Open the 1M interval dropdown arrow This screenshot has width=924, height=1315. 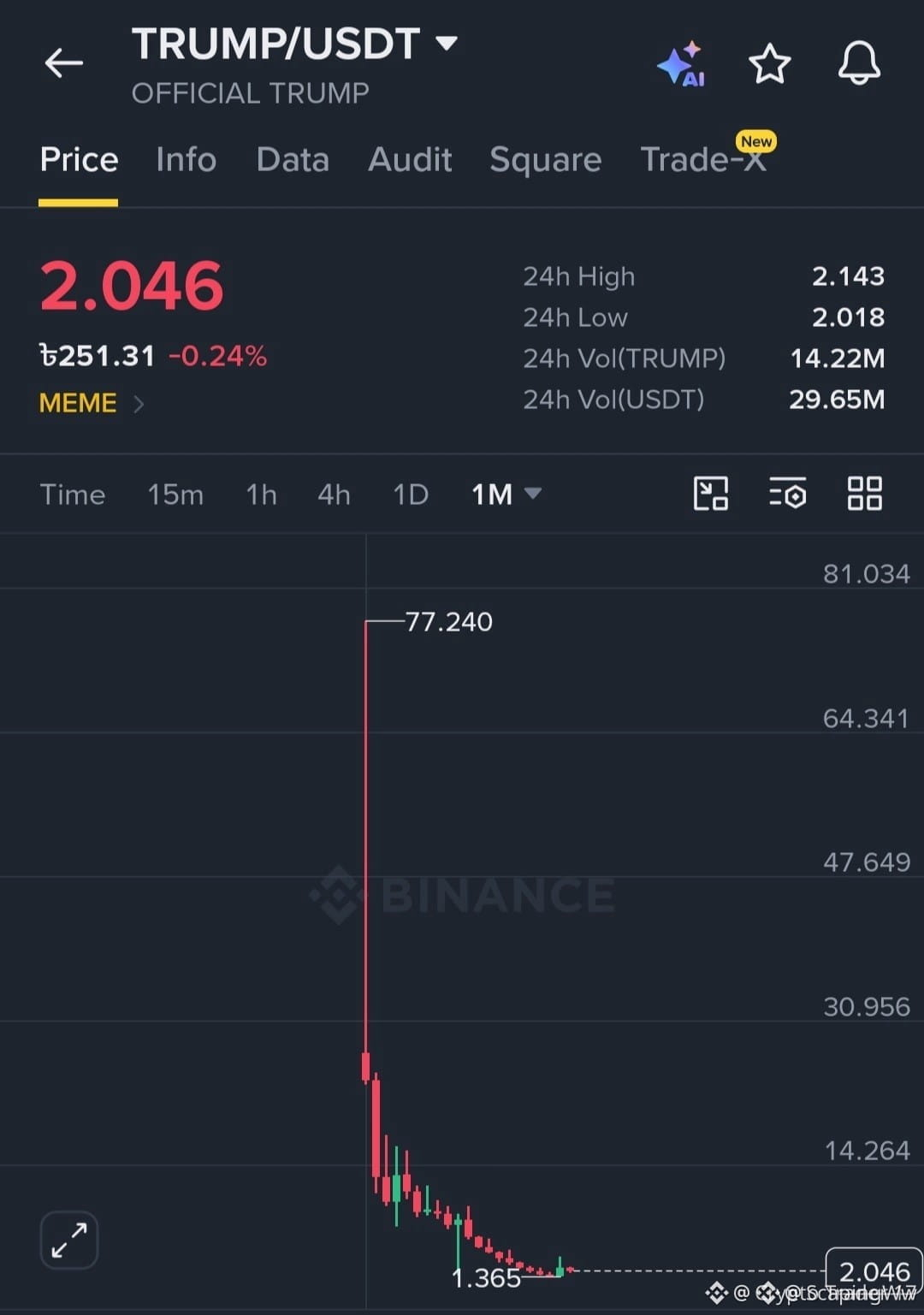pos(532,494)
